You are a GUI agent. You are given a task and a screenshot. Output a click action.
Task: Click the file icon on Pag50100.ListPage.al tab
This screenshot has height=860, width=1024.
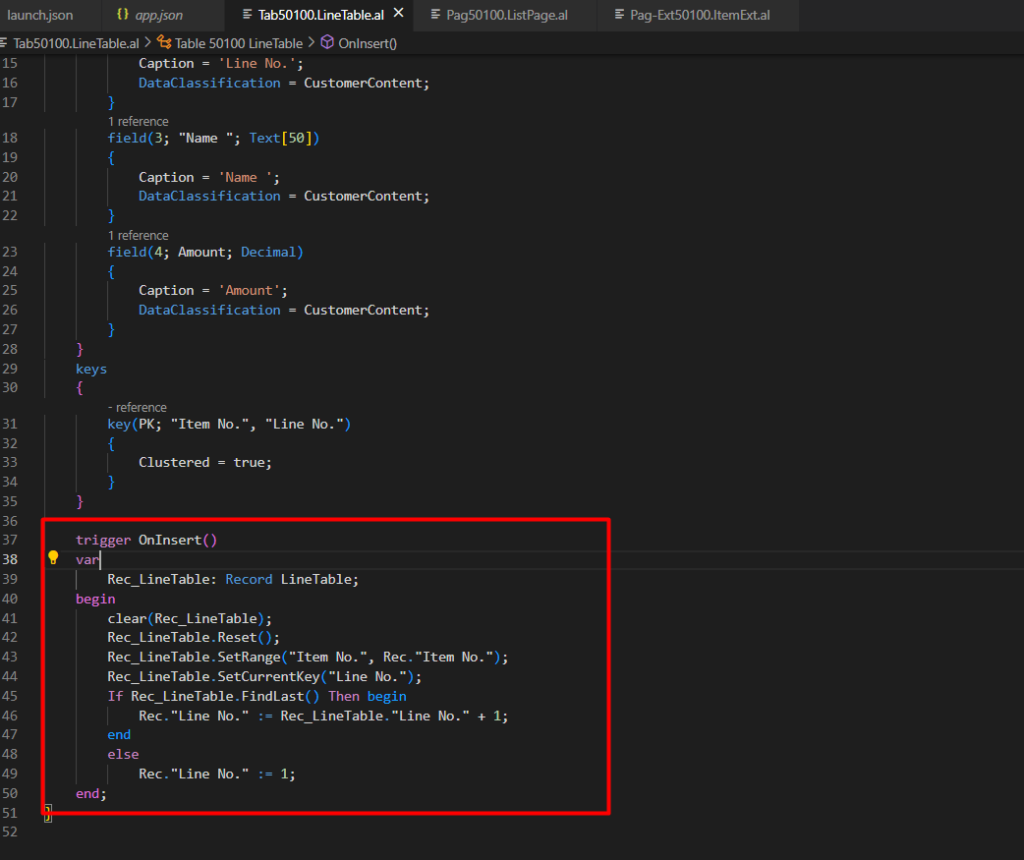coord(436,14)
